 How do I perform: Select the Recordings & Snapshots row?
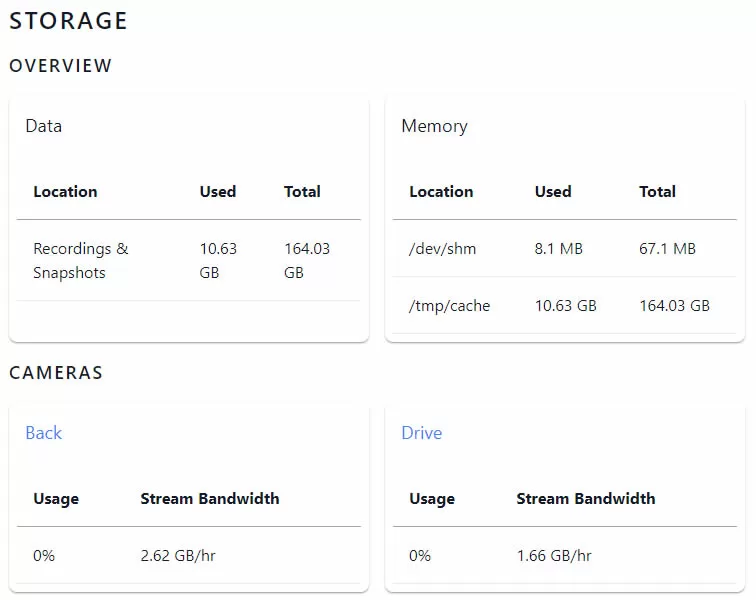click(x=189, y=260)
